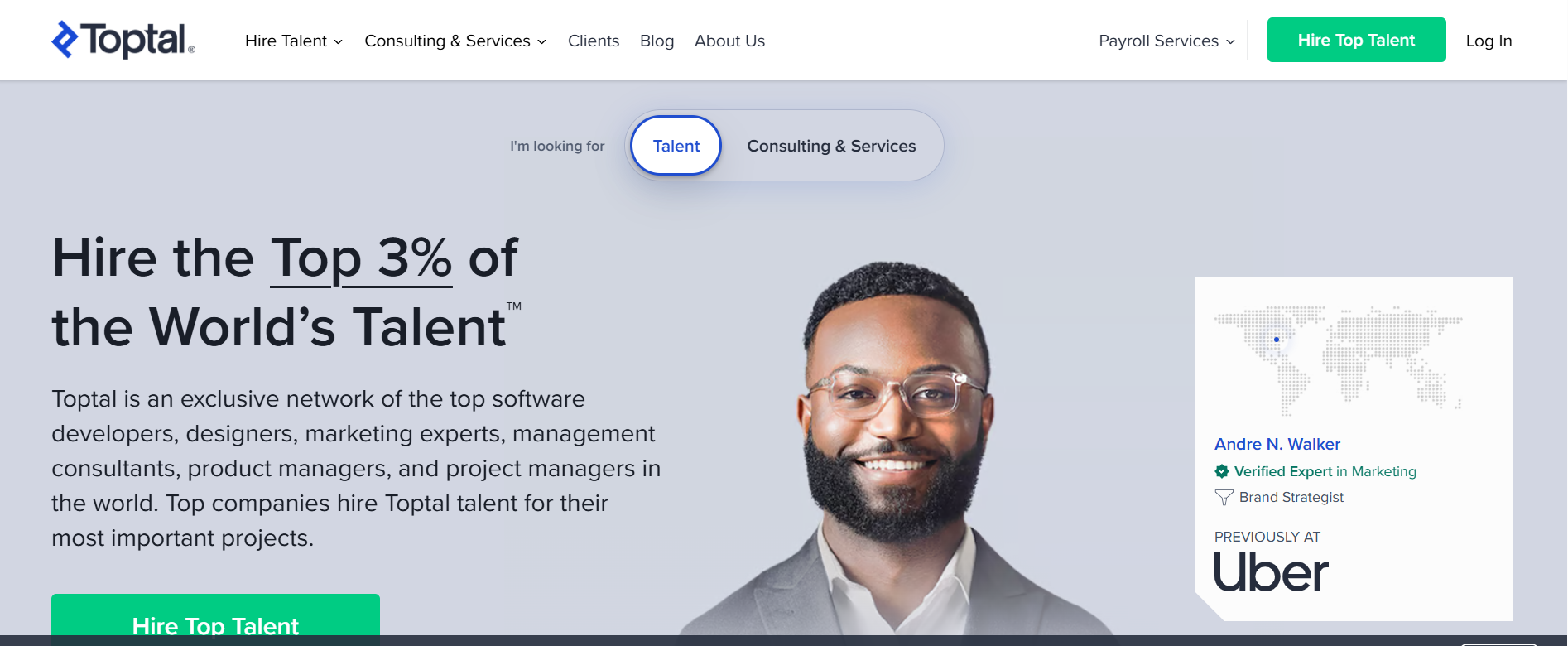The image size is (1568, 646).
Task: Switch to Consulting & Services toggle option
Action: tap(831, 146)
